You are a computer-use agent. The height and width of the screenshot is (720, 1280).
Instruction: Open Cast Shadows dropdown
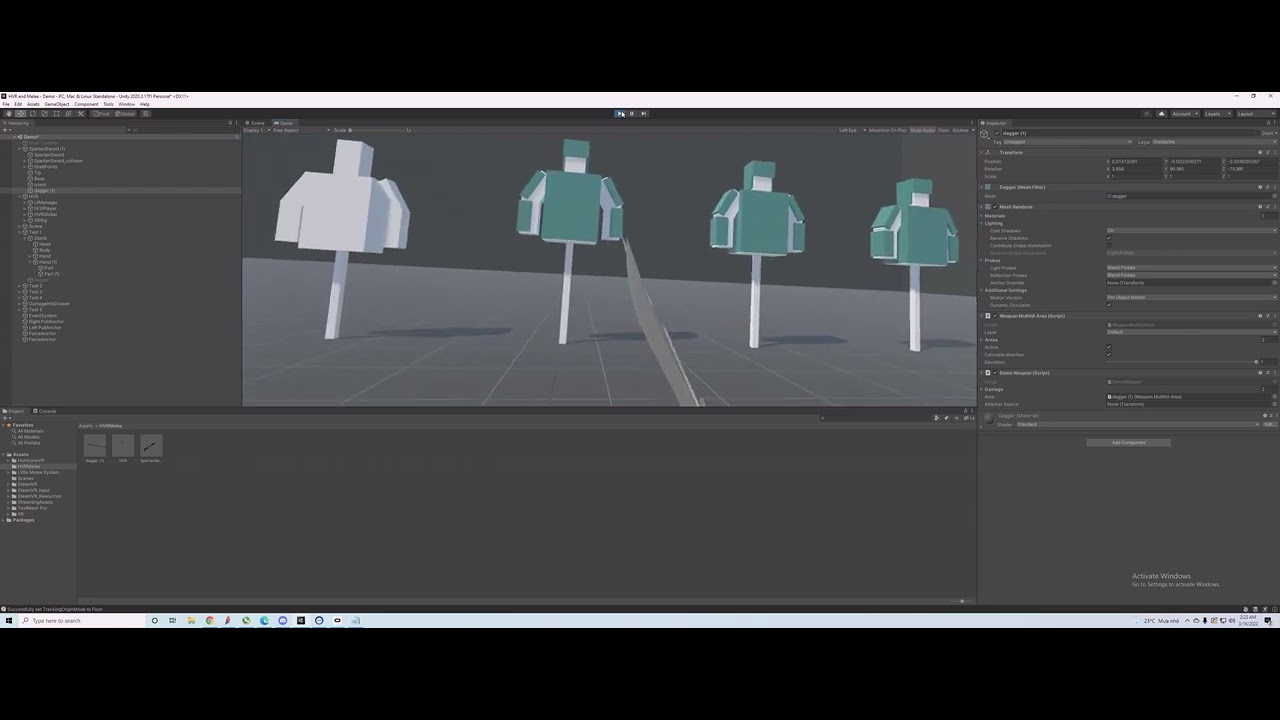tap(1191, 230)
